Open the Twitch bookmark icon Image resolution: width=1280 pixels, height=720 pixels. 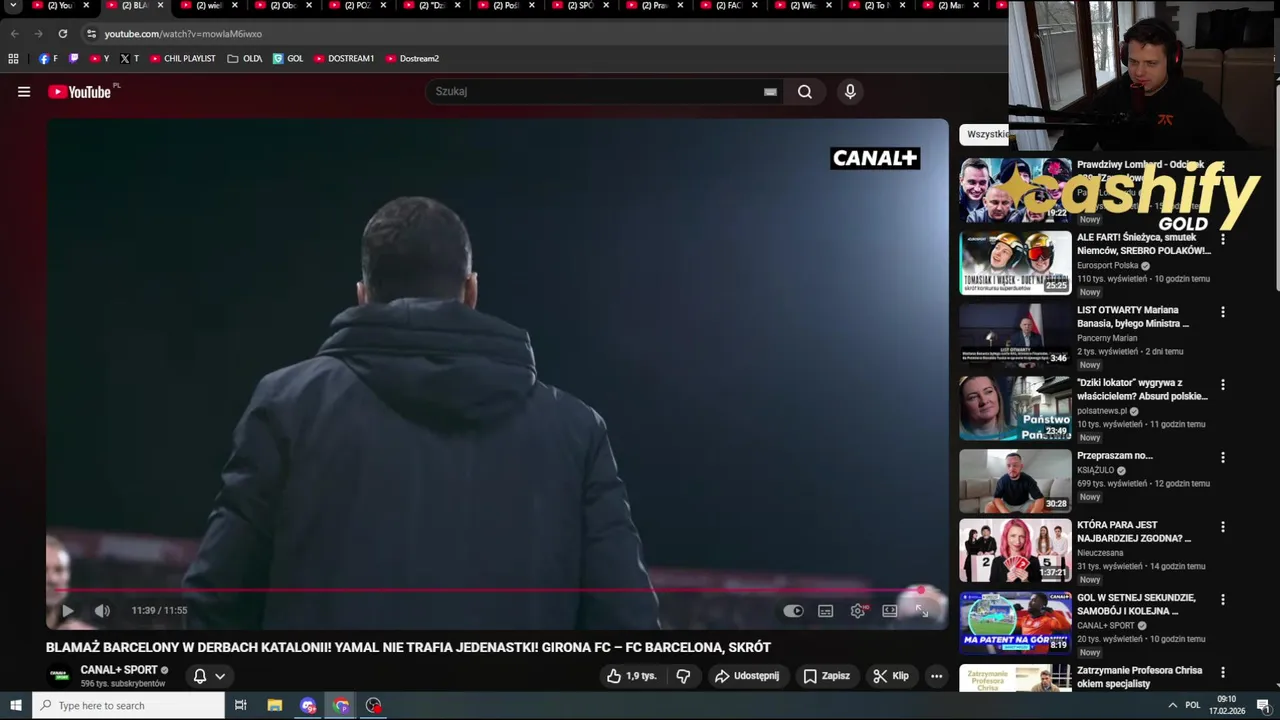73,59
